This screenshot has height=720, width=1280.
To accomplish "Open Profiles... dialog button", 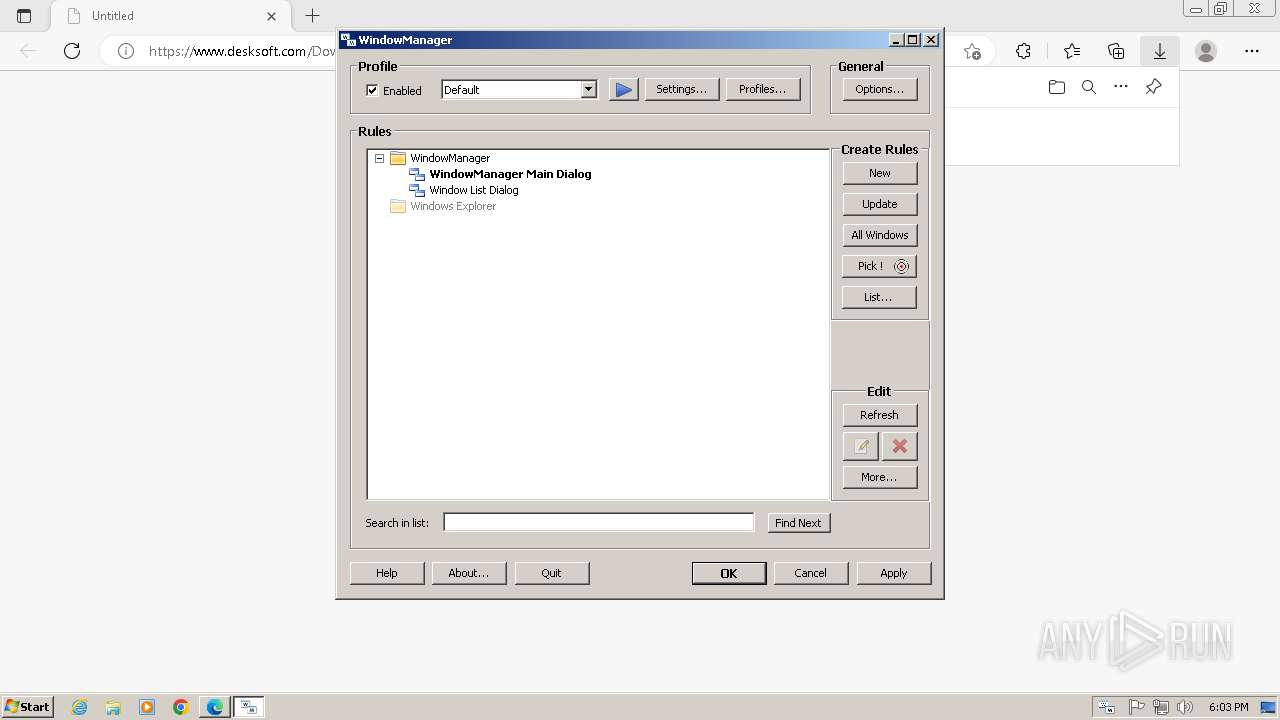I will pos(762,89).
